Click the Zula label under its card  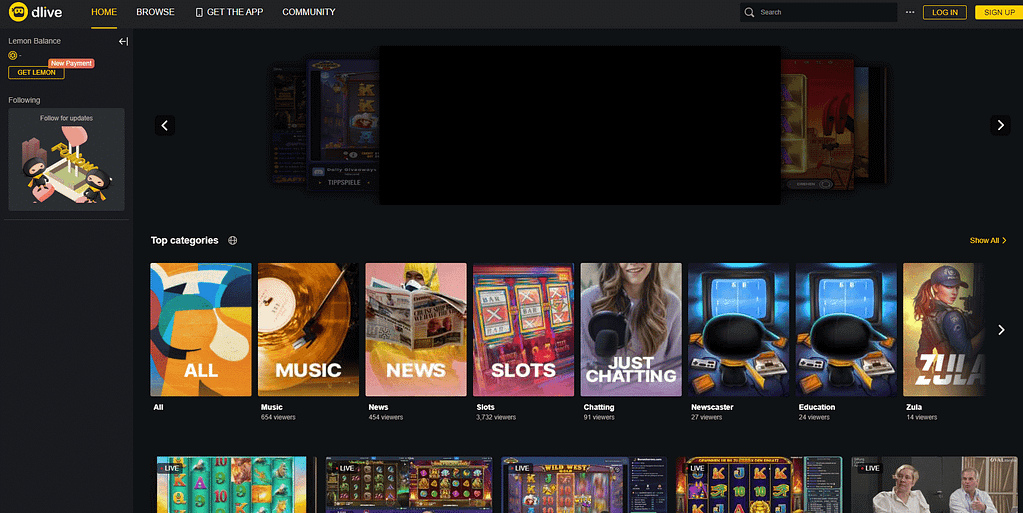[x=914, y=407]
